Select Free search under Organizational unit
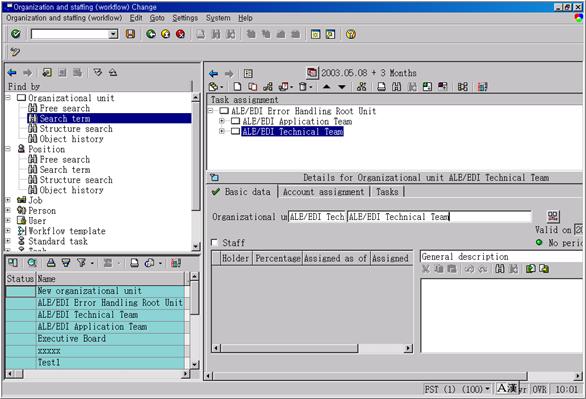 [x=65, y=108]
